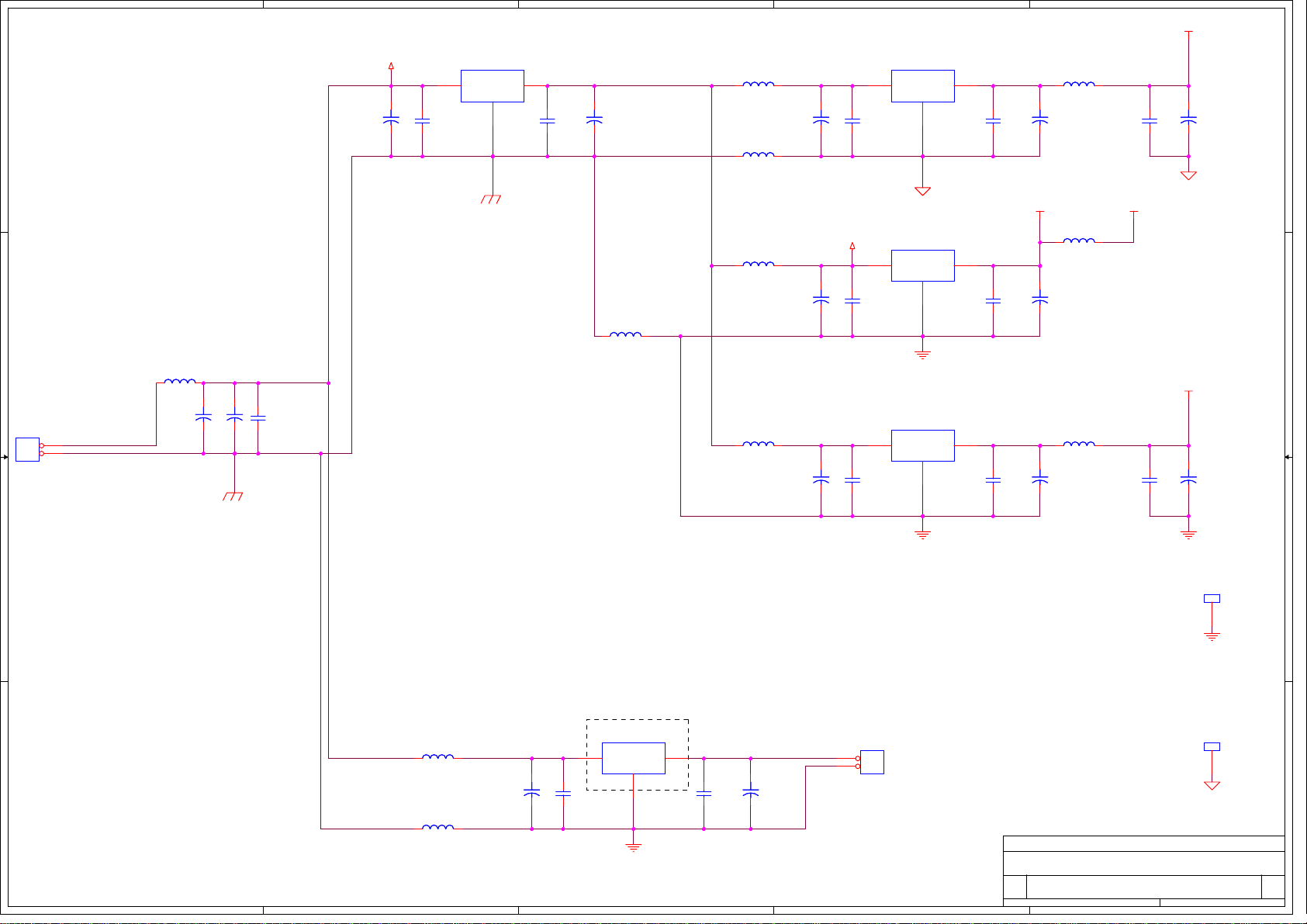Select the earth ground symbol under the lowest right-side regulator block

pos(922,535)
